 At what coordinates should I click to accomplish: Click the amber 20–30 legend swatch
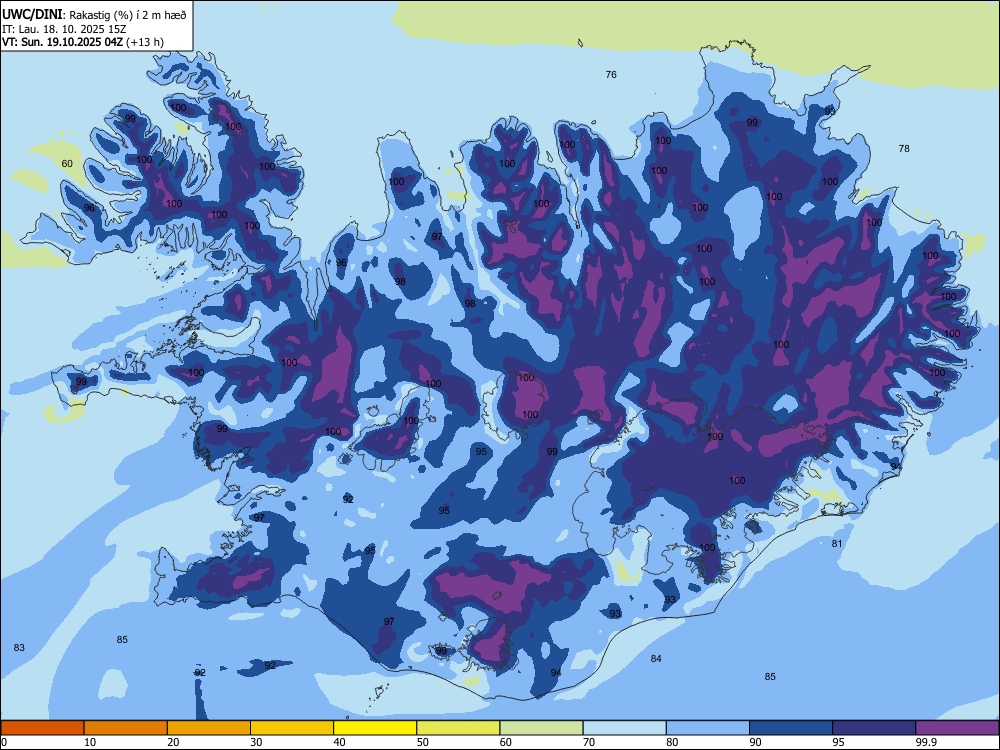tap(209, 728)
